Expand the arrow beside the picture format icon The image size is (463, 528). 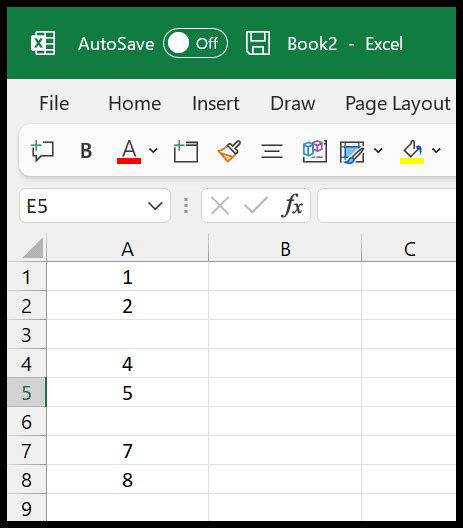(378, 151)
